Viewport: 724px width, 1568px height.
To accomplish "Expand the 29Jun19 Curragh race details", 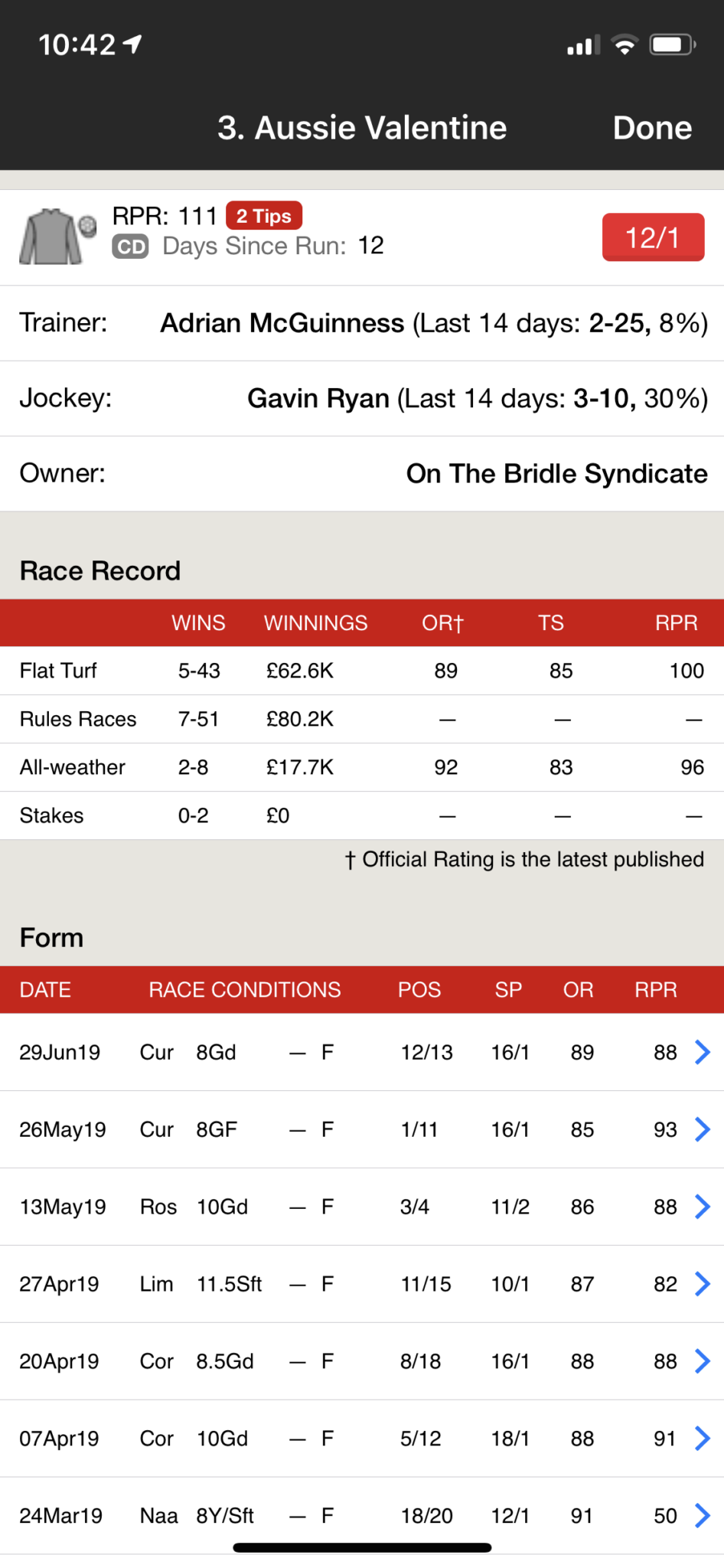I will point(702,1053).
